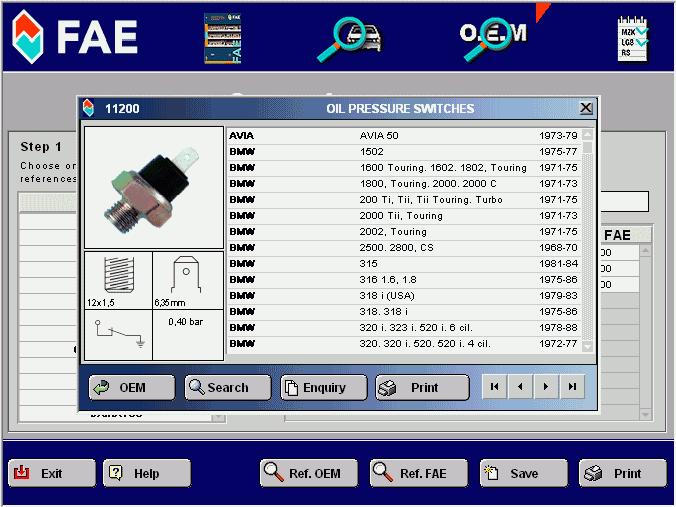Go to last record arrow
Screen dimensions: 676x507
point(573,387)
